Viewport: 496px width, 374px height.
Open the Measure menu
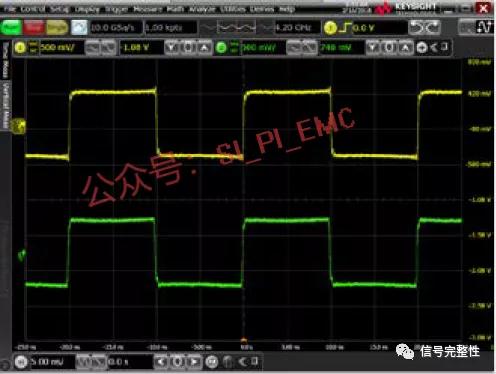point(147,9)
